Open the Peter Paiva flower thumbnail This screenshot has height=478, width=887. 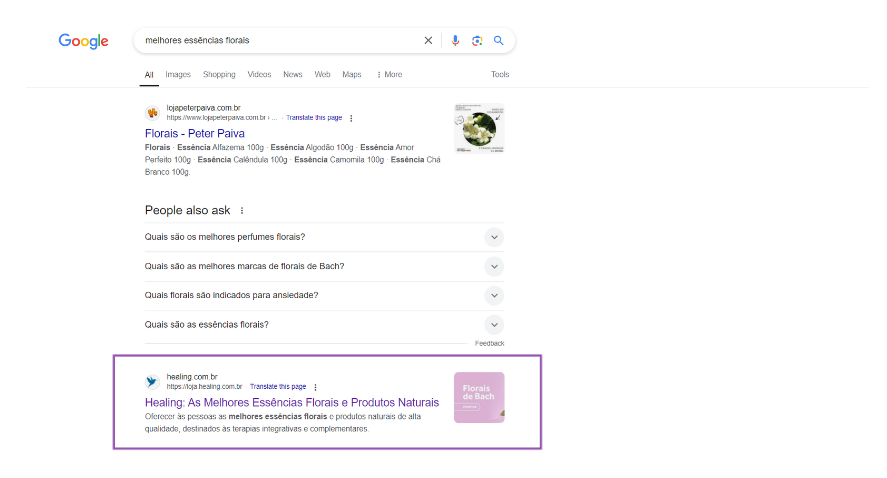point(479,128)
